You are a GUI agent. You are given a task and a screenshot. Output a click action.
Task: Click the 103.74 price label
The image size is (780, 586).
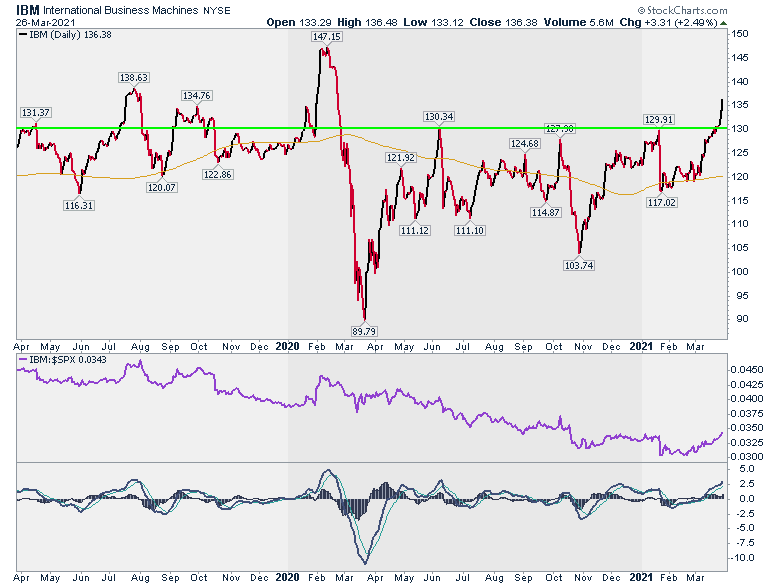579,266
